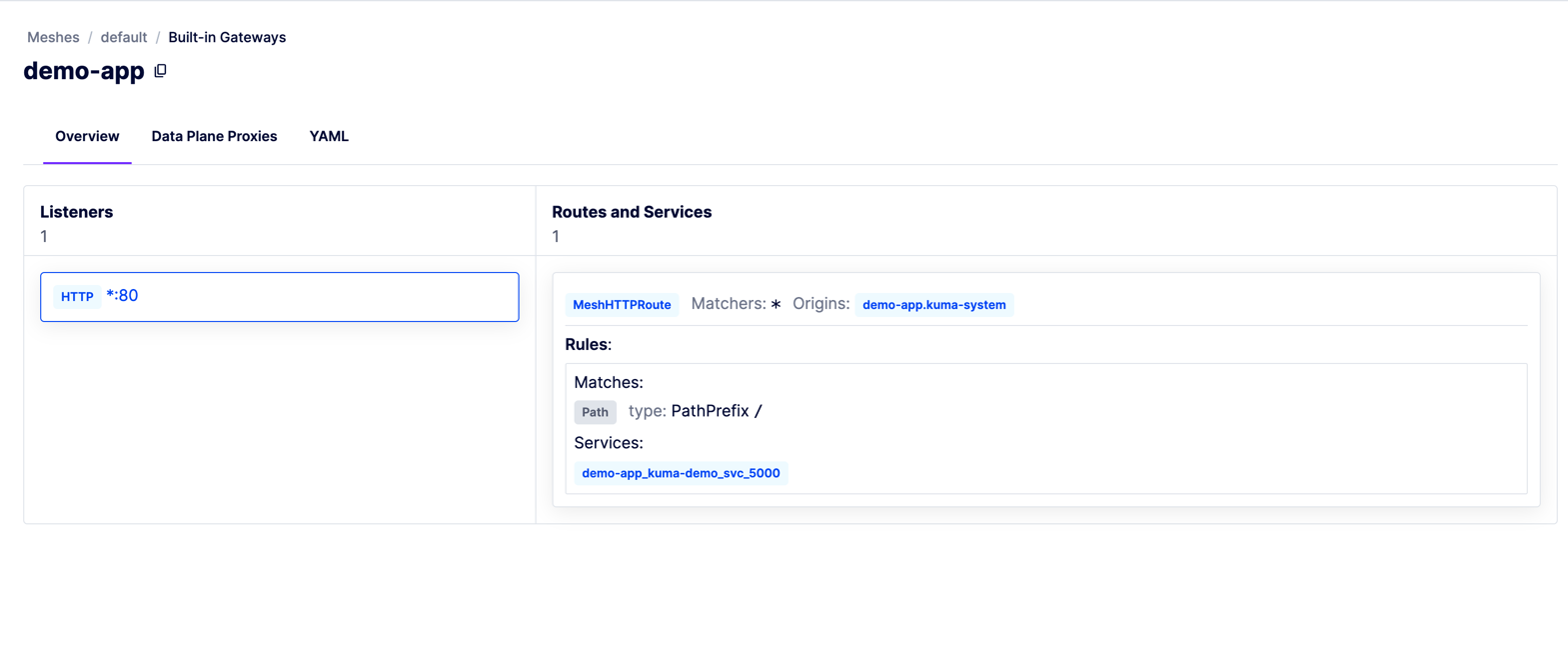Click the Listeners section heading
Viewport: 1568px width, 649px height.
coord(76,212)
